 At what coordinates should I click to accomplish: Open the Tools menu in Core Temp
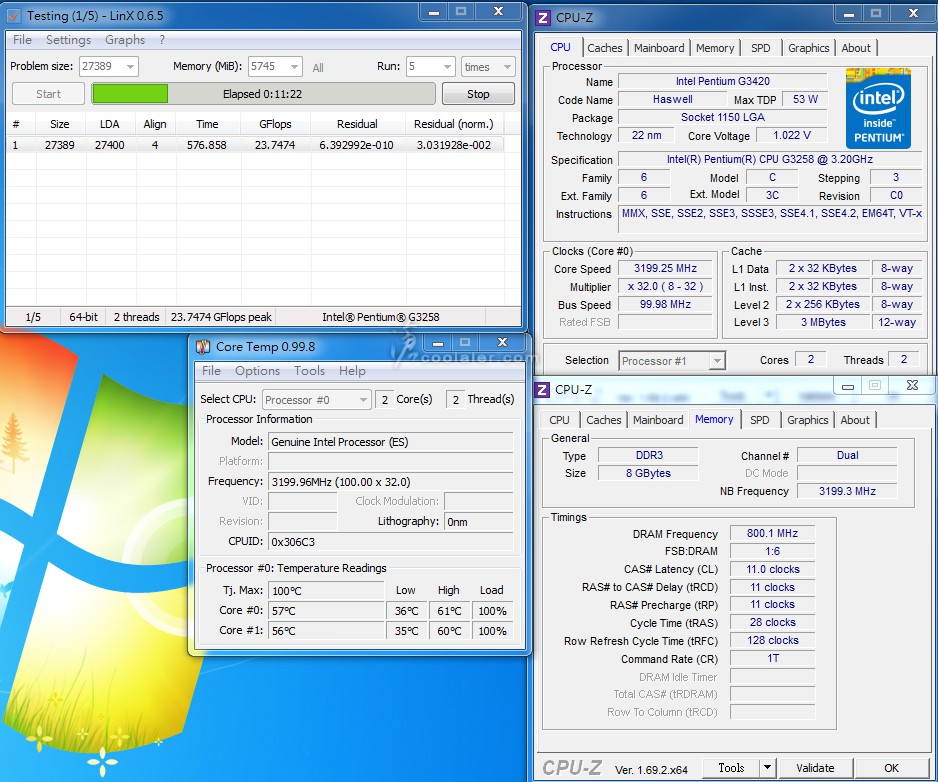pyautogui.click(x=309, y=371)
